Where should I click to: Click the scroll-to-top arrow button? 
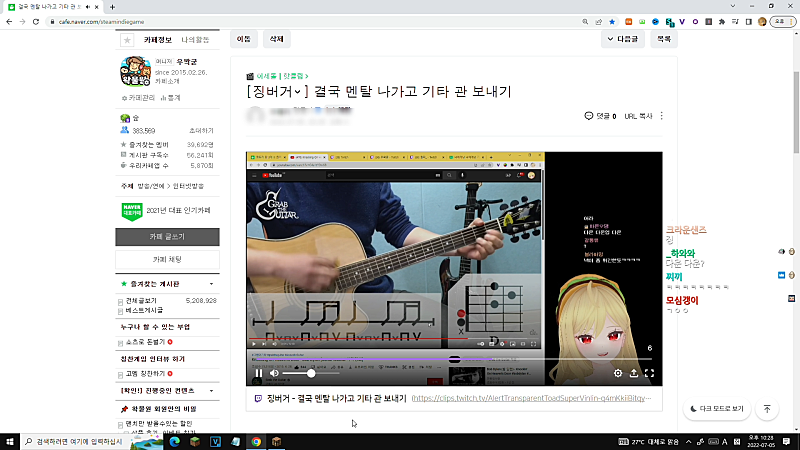pos(767,409)
